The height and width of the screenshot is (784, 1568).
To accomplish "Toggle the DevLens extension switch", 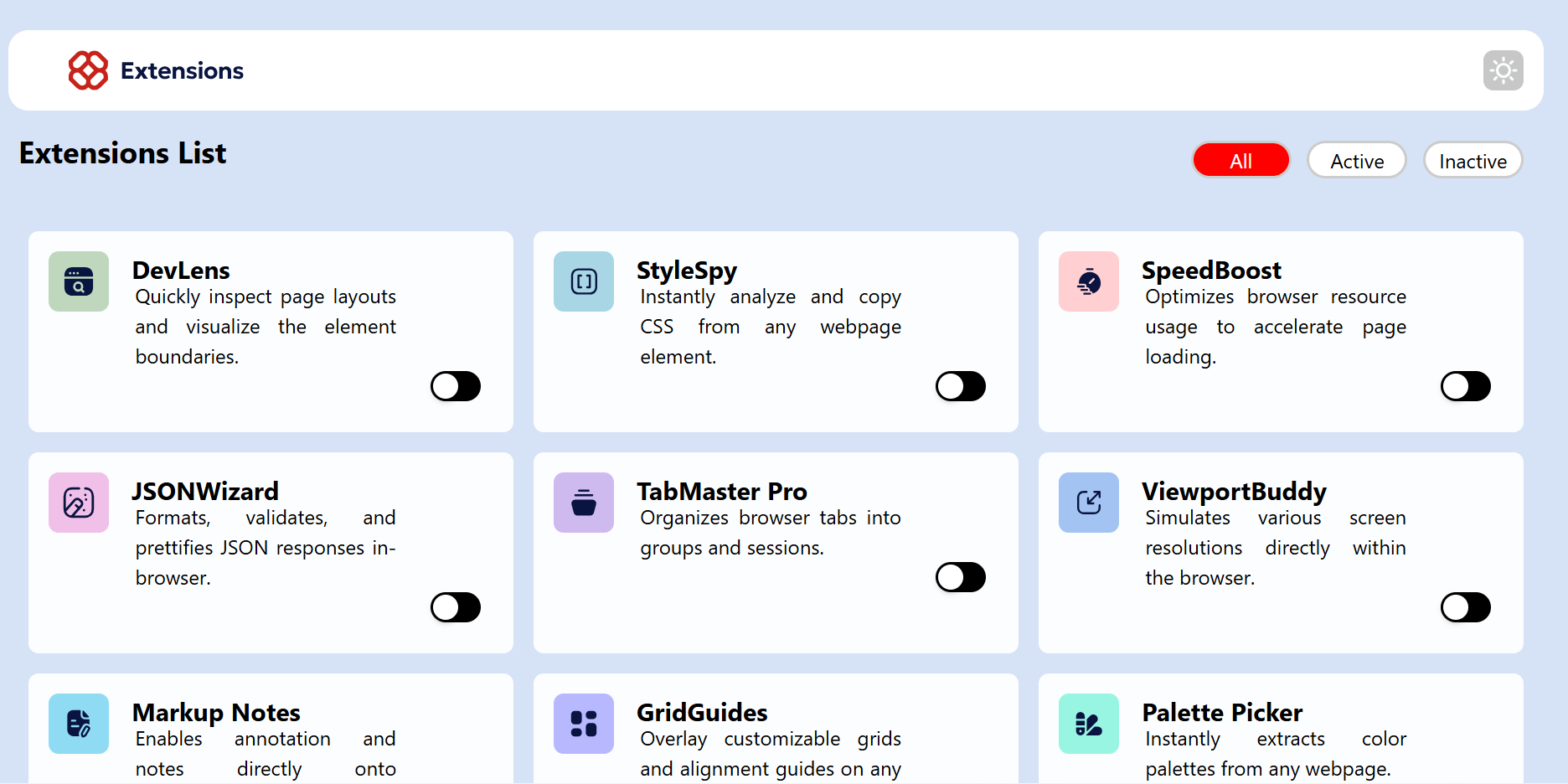I will [x=456, y=386].
